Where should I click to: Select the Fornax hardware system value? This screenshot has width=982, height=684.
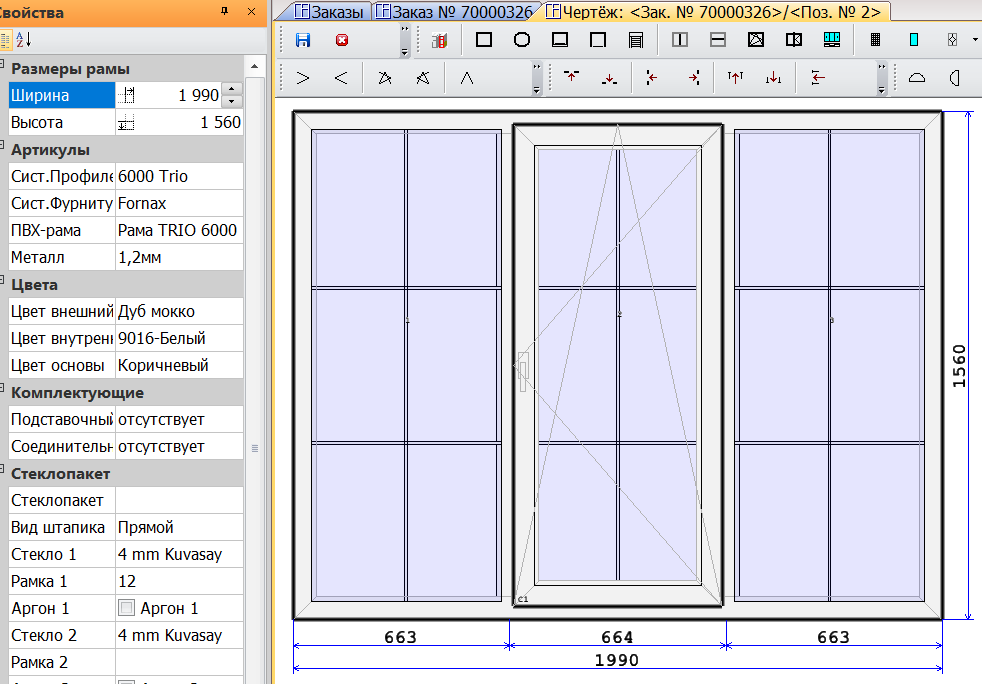click(179, 204)
